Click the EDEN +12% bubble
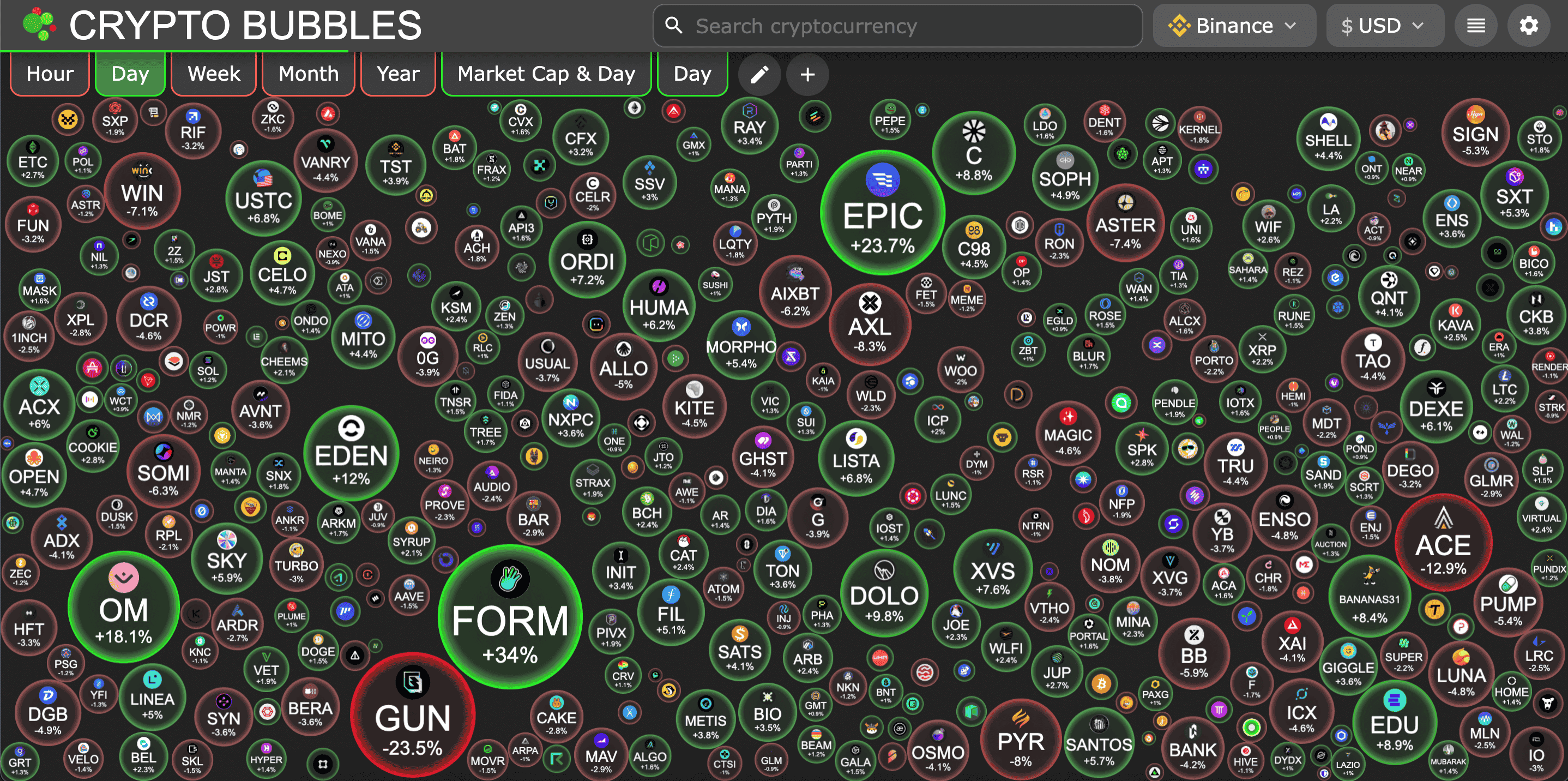 351,454
